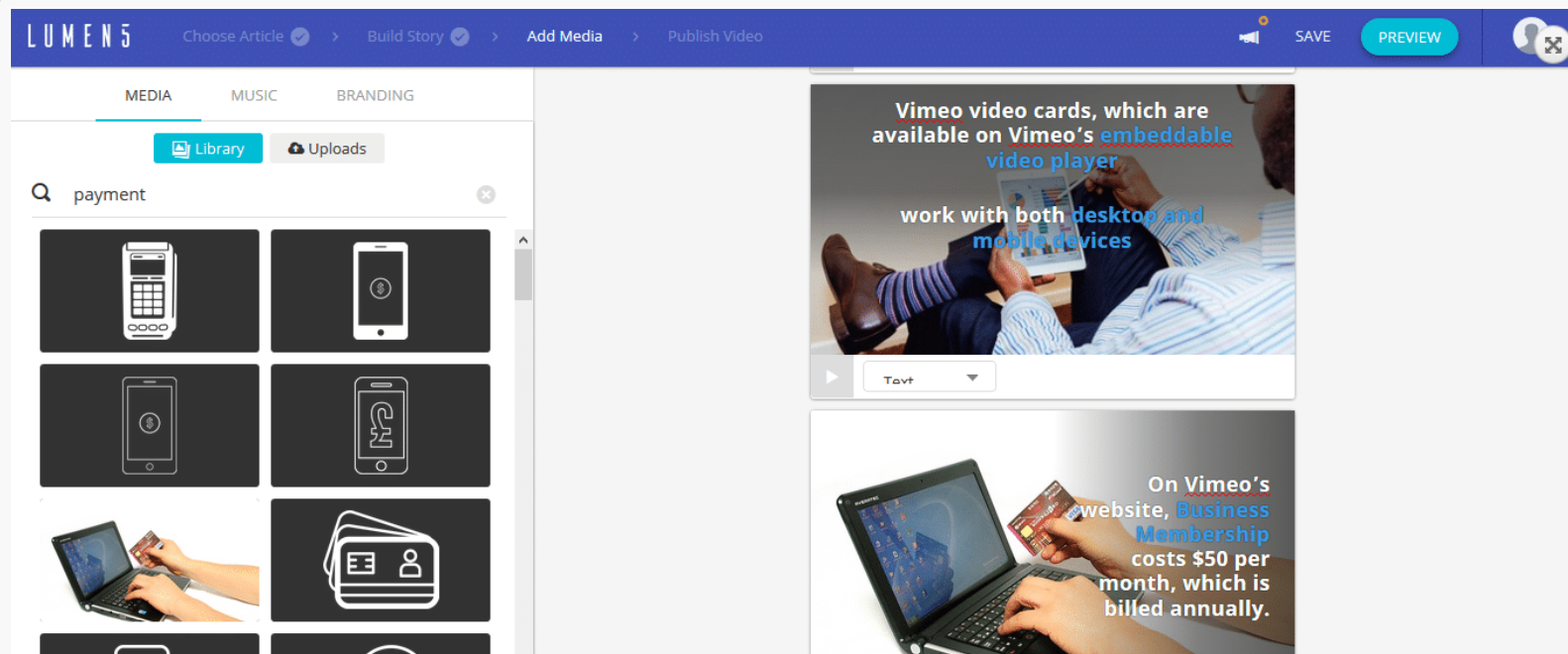Open the announcements megaphone icon
Screen dimensions: 1568x654
coord(1249,37)
